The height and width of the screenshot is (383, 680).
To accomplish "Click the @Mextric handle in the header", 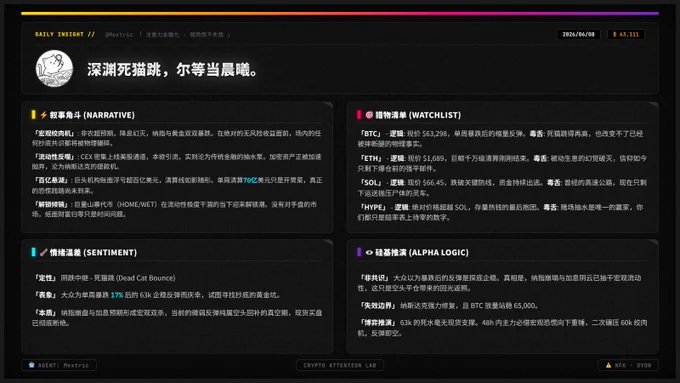I will click(x=119, y=35).
